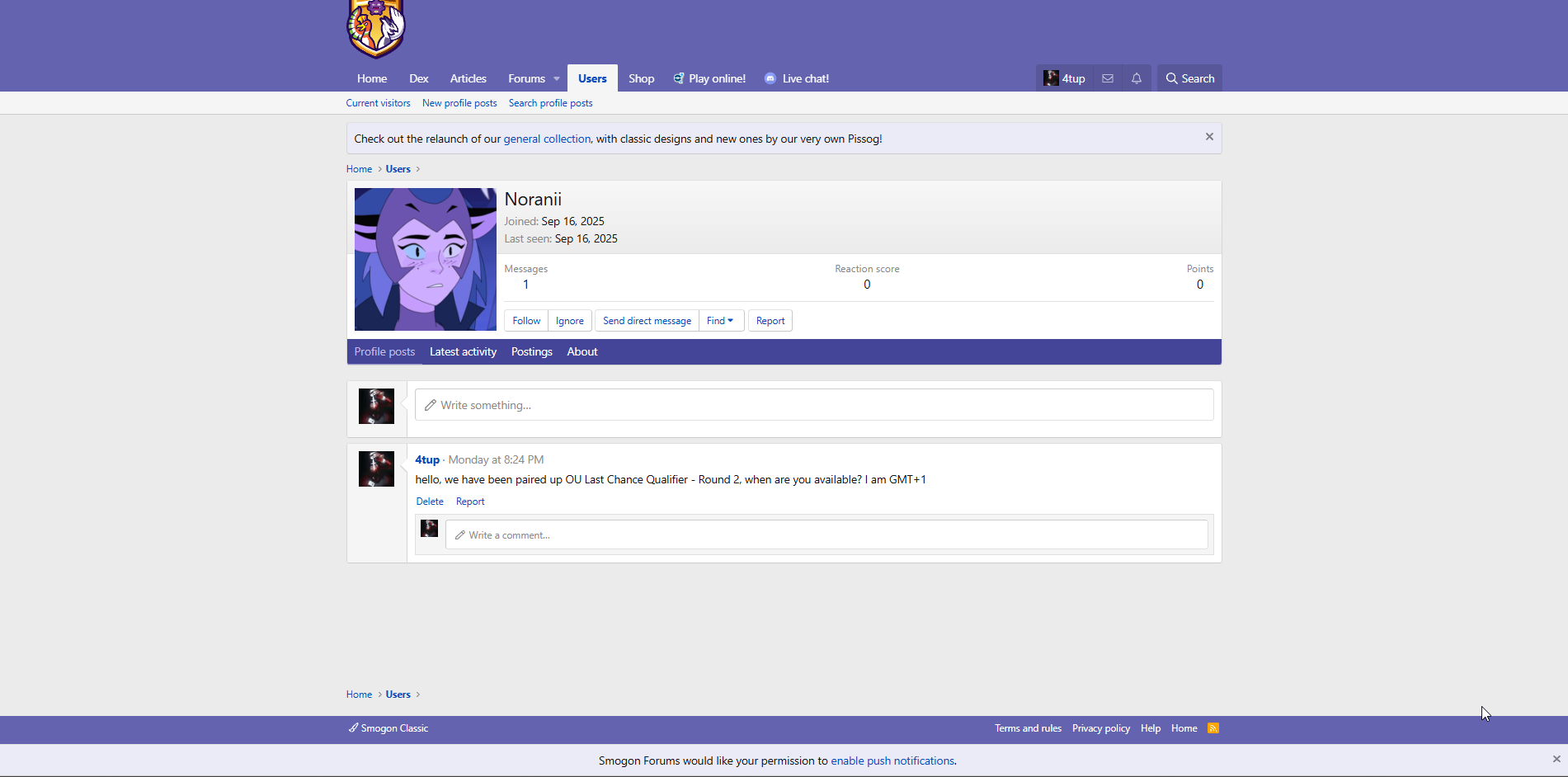Open the About tab

[x=582, y=351]
